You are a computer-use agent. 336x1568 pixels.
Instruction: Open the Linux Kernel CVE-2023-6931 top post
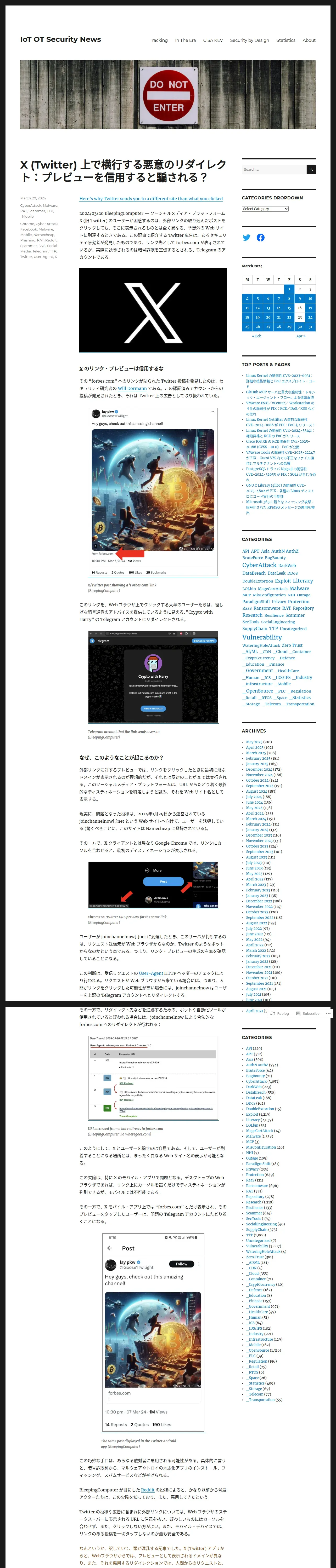[281, 381]
